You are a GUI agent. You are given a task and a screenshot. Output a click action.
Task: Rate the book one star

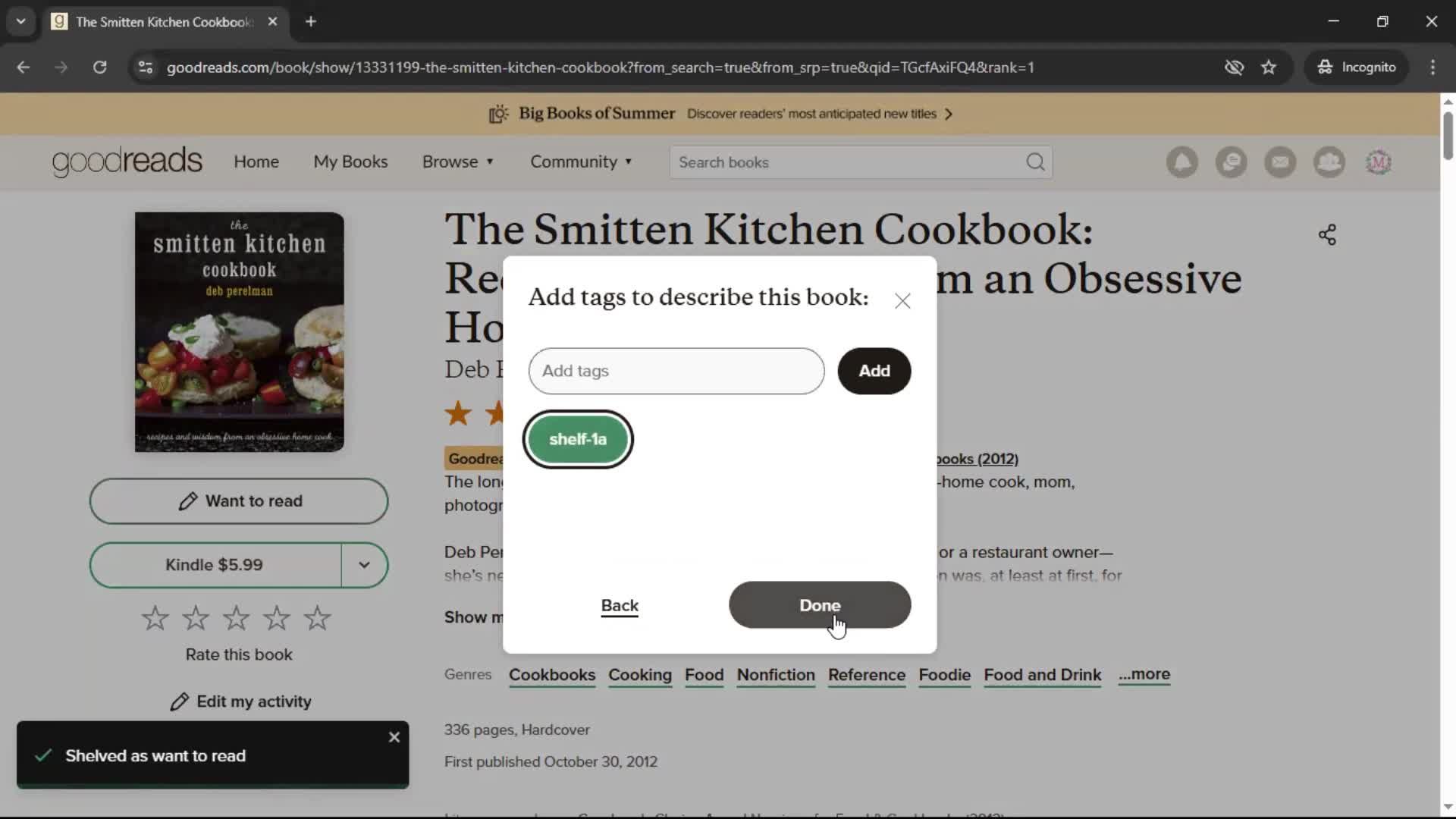click(155, 618)
